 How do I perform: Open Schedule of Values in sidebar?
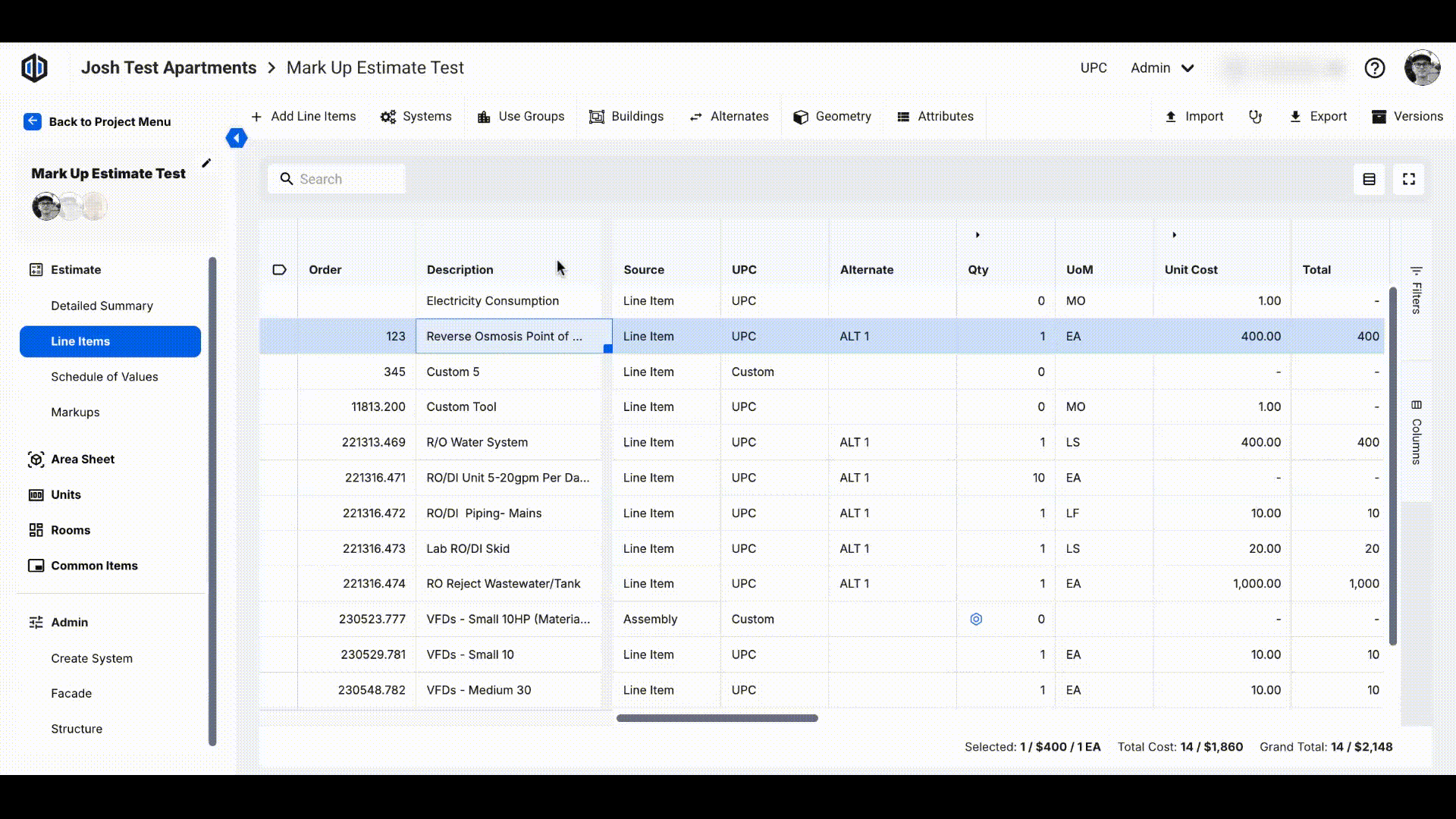tap(105, 377)
